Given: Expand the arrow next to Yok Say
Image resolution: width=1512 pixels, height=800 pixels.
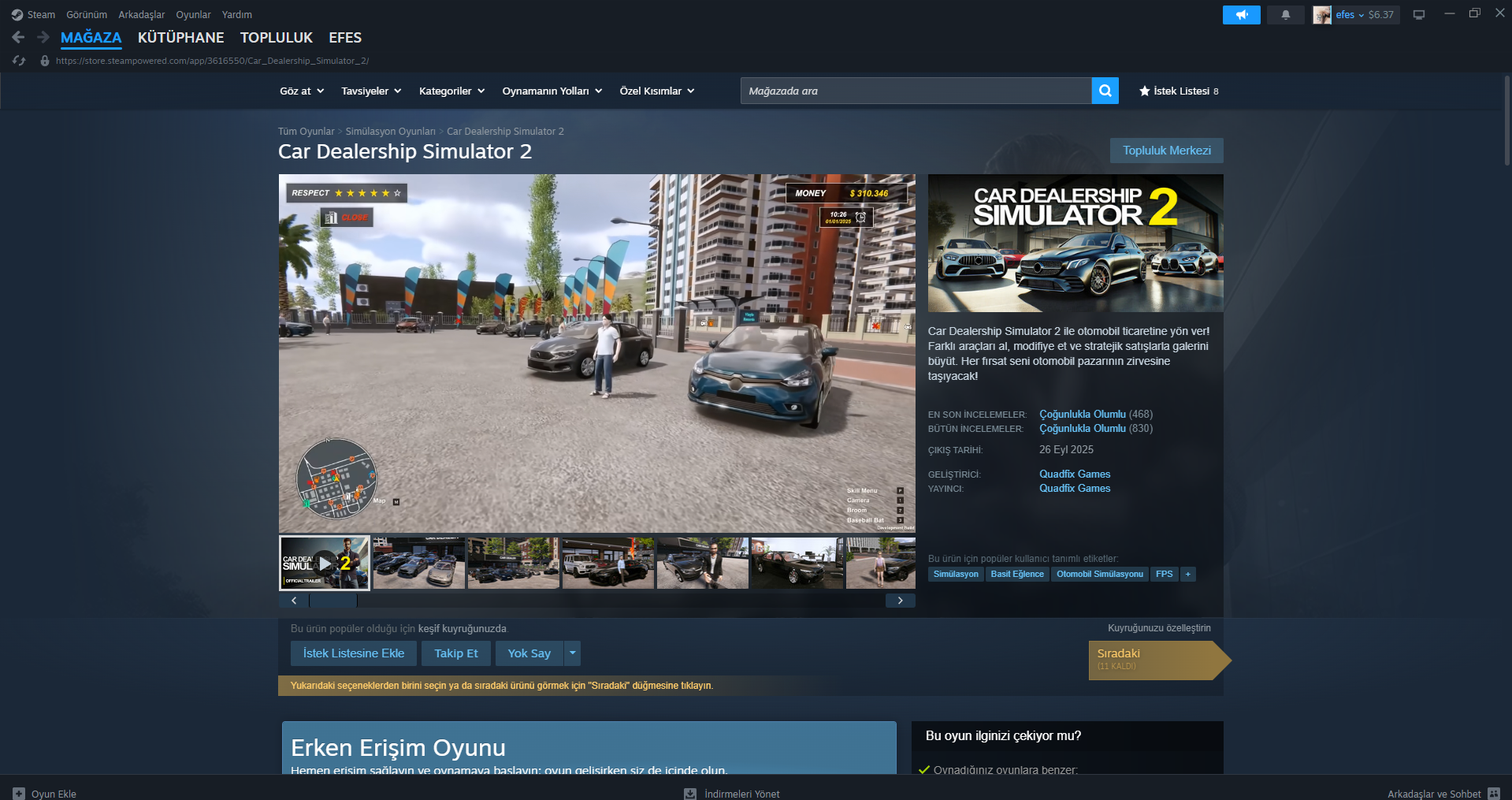Looking at the screenshot, I should [573, 653].
